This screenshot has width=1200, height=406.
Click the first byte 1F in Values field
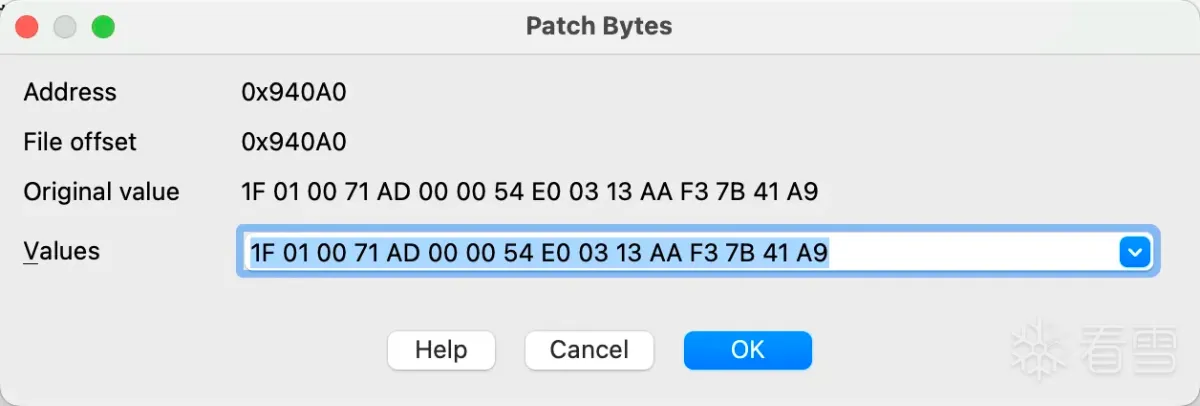pos(262,253)
